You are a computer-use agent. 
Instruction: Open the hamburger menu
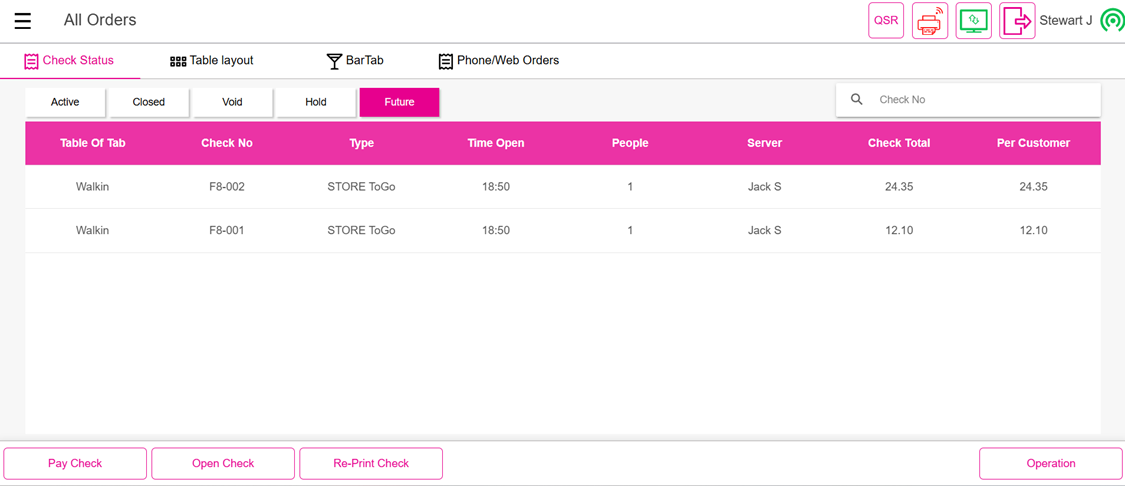[x=22, y=21]
